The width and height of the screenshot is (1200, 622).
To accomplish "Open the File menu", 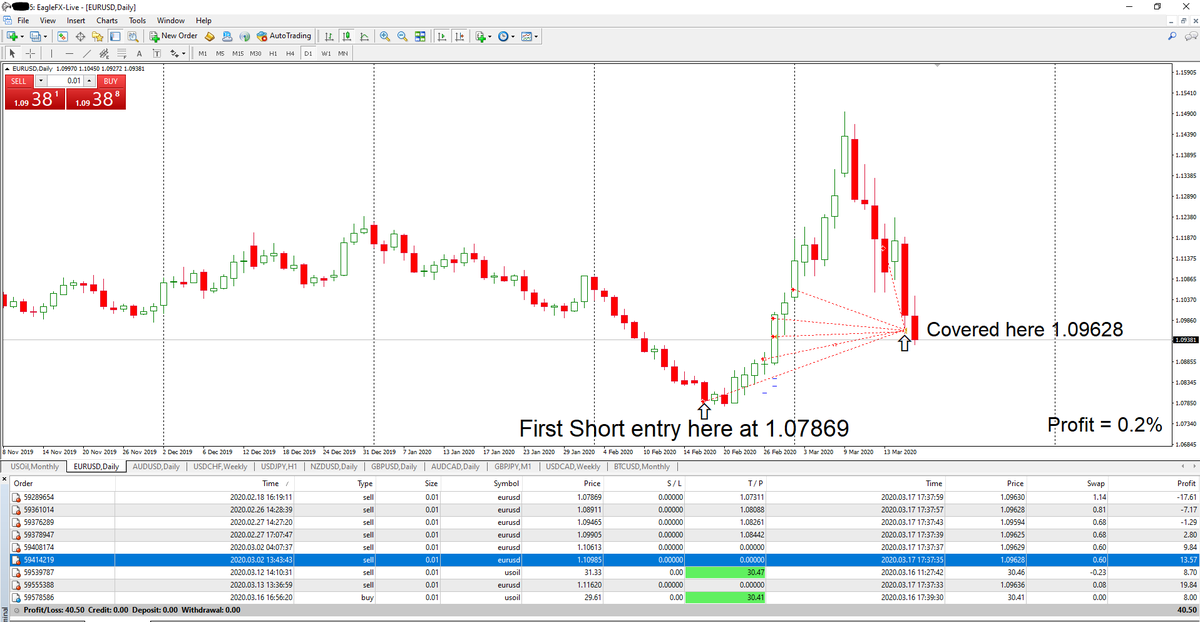I will click(x=22, y=20).
